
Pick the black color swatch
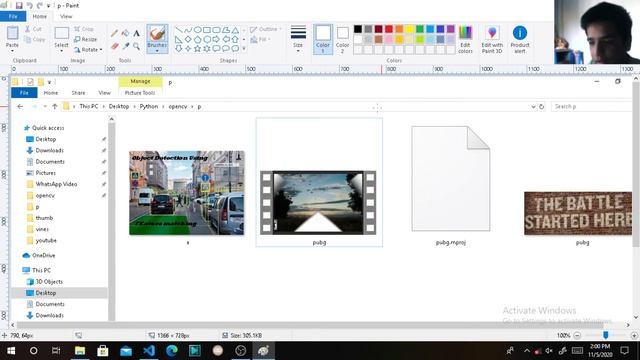(x=358, y=29)
